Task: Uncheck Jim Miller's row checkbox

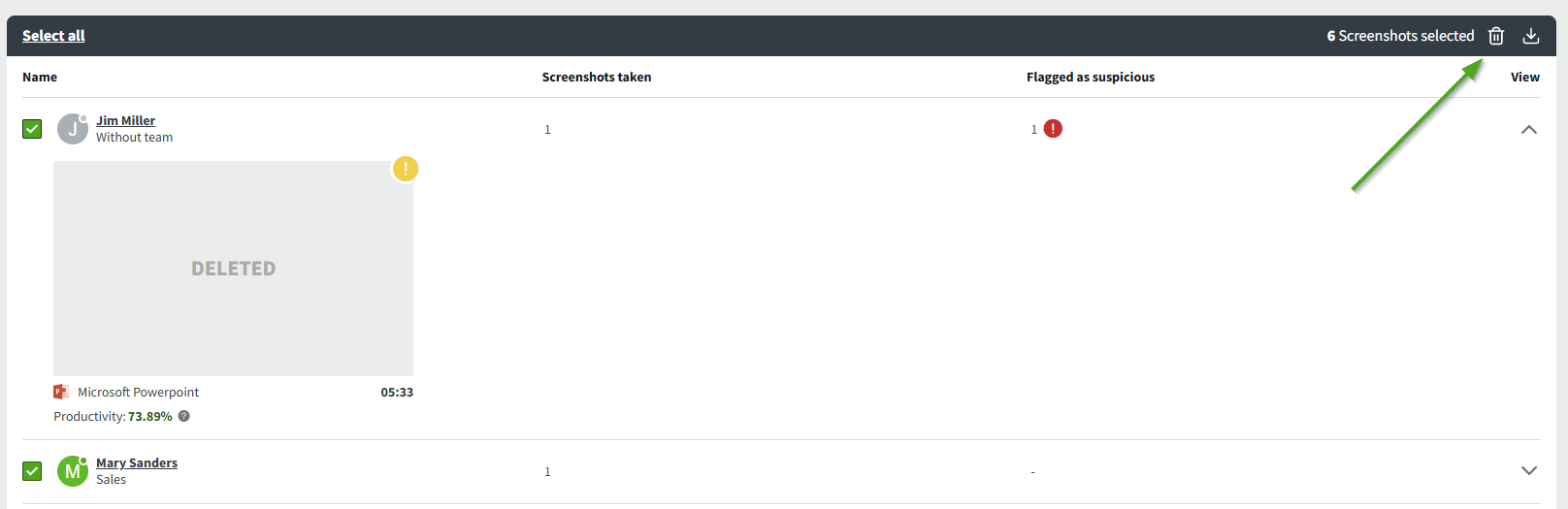Action: click(32, 129)
